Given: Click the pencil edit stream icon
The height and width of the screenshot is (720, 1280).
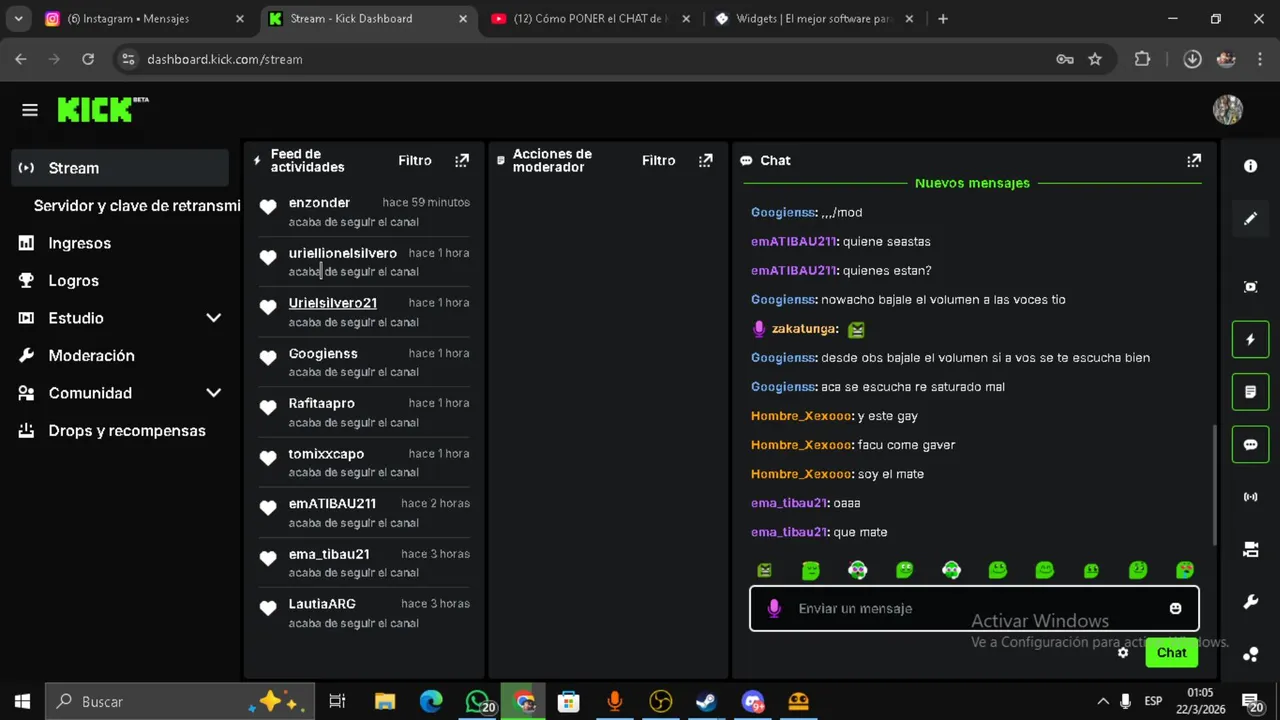Looking at the screenshot, I should (1250, 219).
